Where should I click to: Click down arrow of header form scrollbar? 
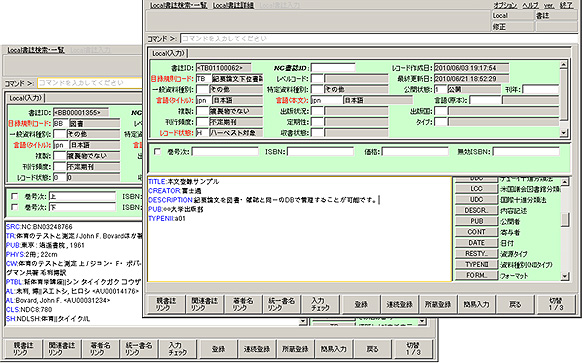pyautogui.click(x=563, y=133)
